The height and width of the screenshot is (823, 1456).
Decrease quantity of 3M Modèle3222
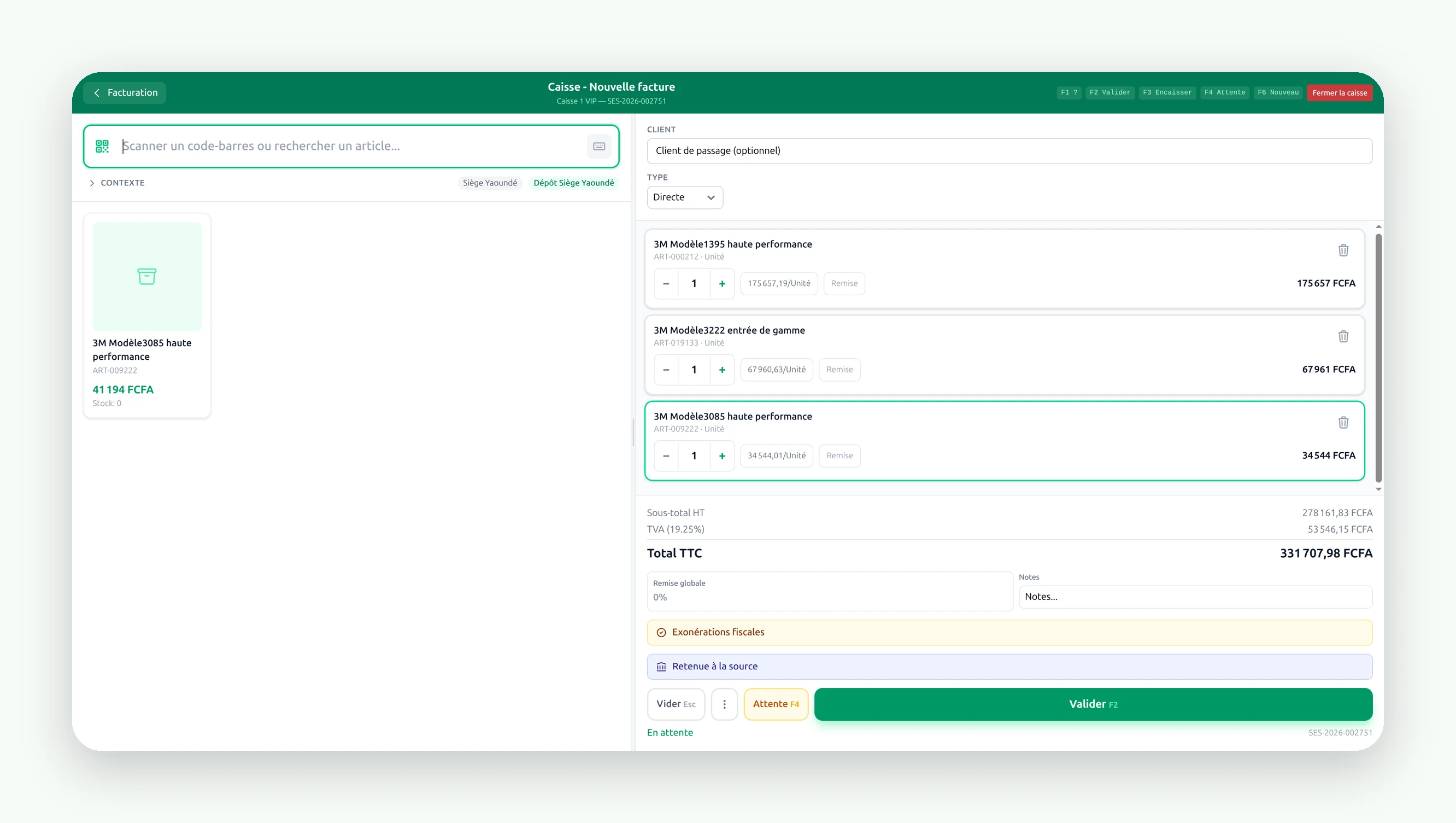666,369
